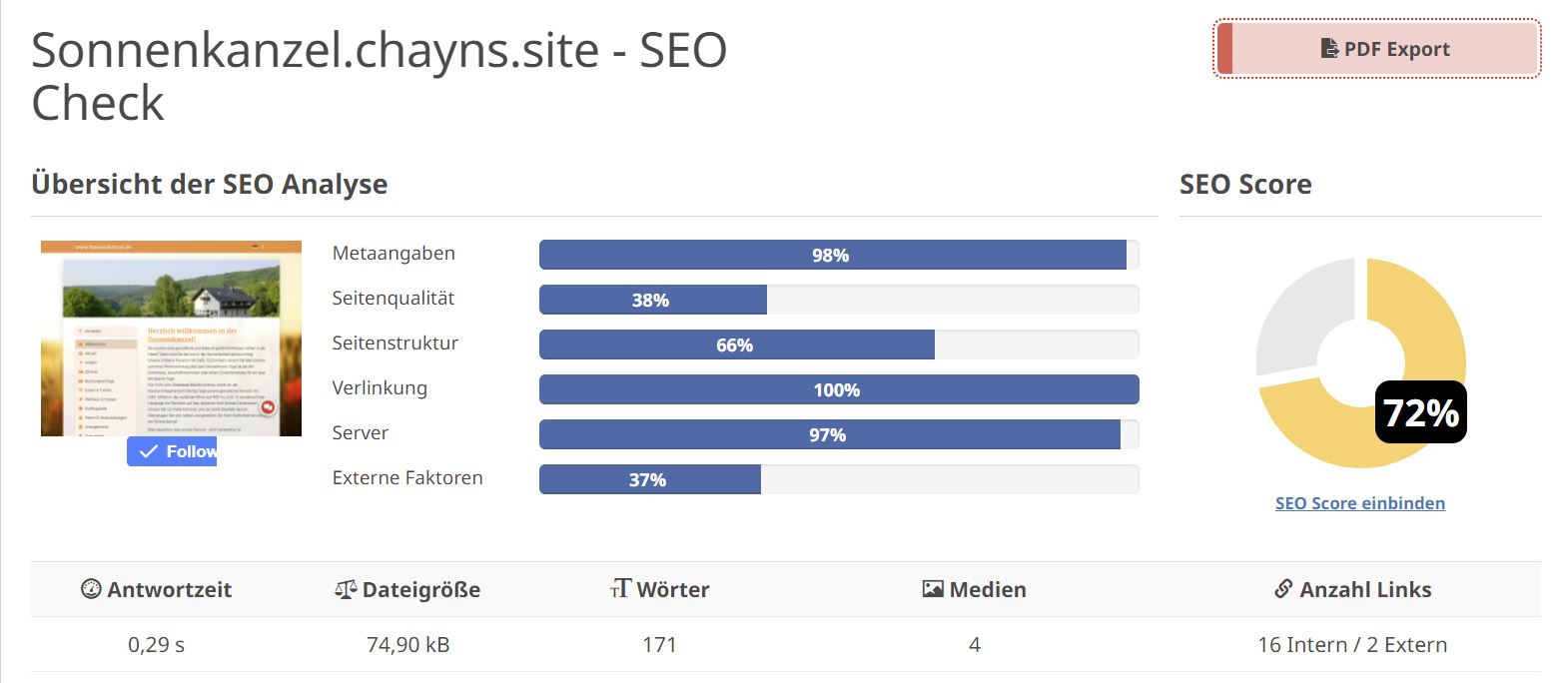Click the Server 97% progress bar
The width and height of the screenshot is (1568, 683).
(839, 434)
